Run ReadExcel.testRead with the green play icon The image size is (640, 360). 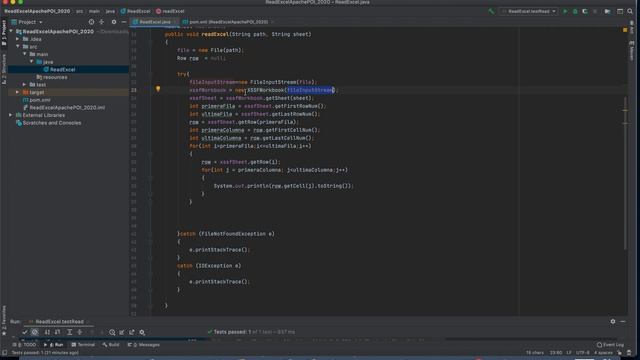(x=565, y=11)
